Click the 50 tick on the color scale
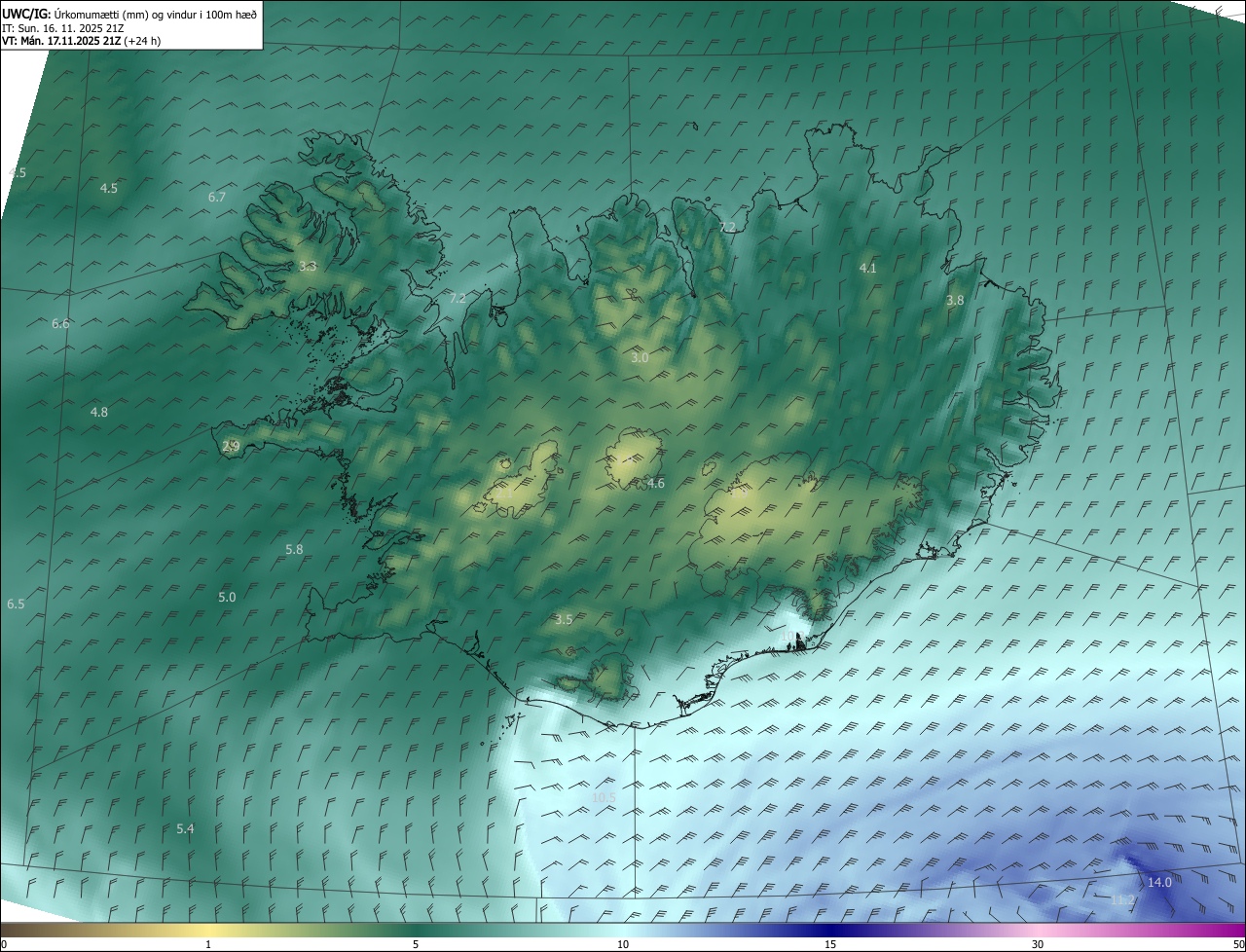 coord(1237,944)
